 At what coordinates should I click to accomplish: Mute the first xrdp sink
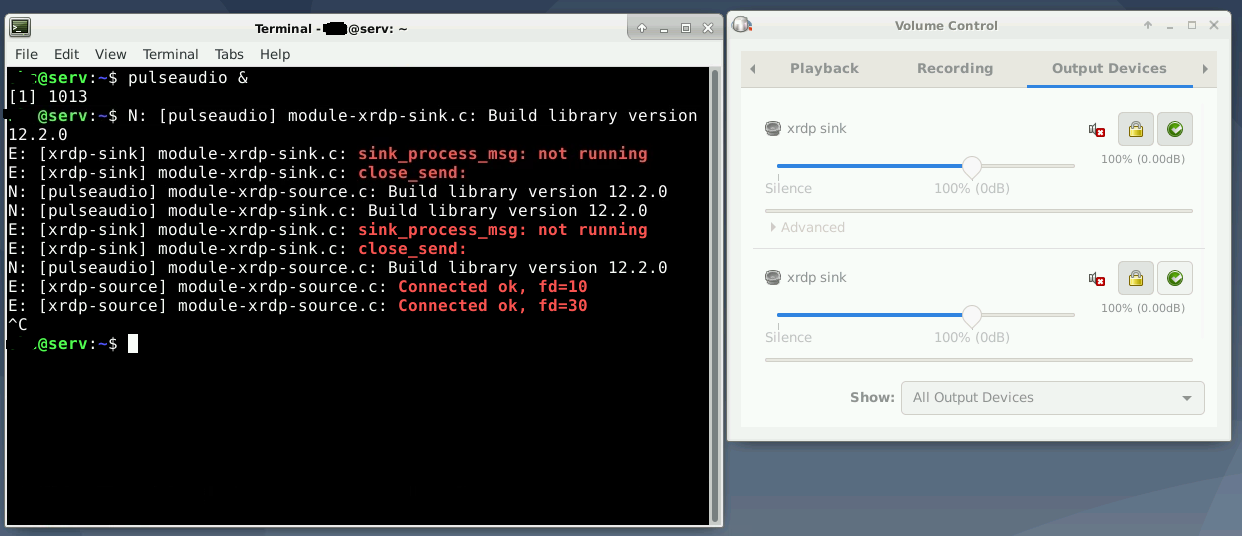1097,130
